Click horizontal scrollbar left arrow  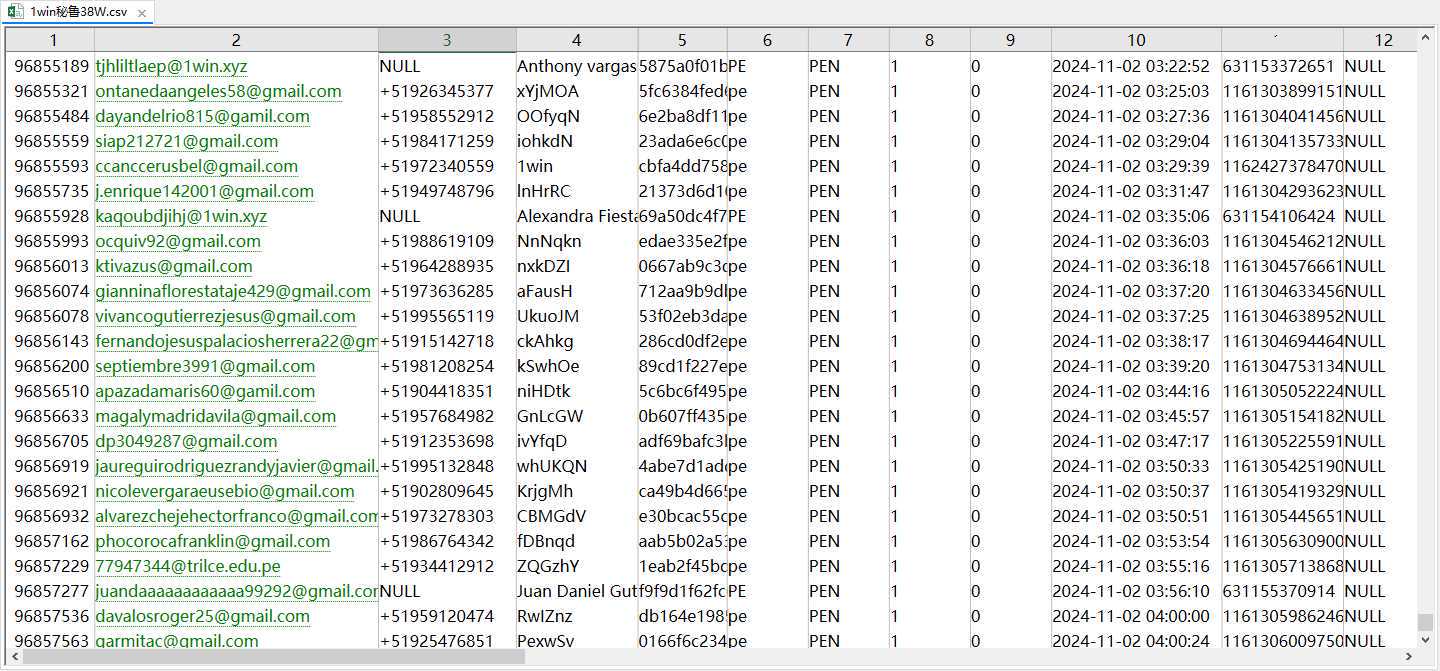[x=15, y=657]
